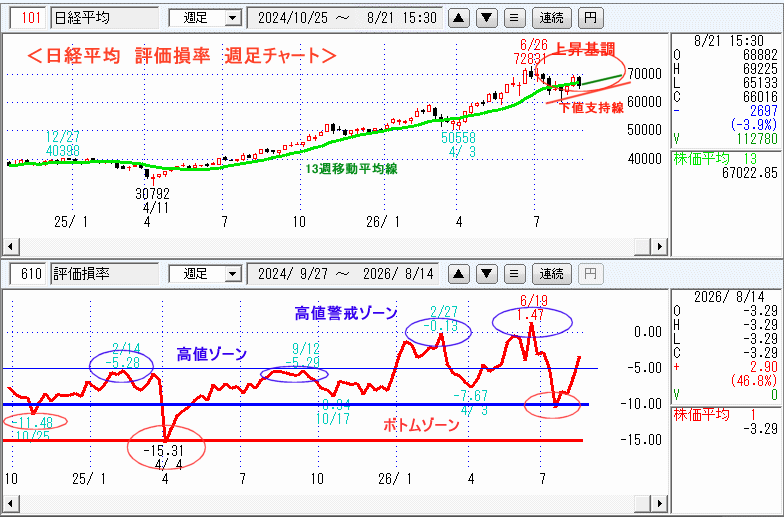Click the date range 2024/ 9/27 ～ 2026/ 8/14

(344, 274)
